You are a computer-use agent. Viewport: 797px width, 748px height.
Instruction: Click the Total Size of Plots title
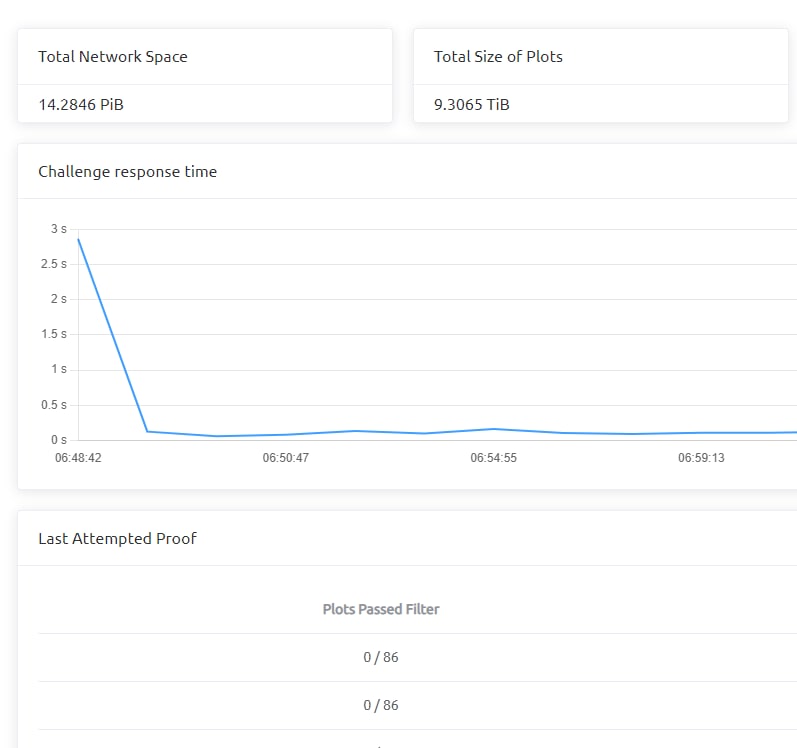[498, 57]
